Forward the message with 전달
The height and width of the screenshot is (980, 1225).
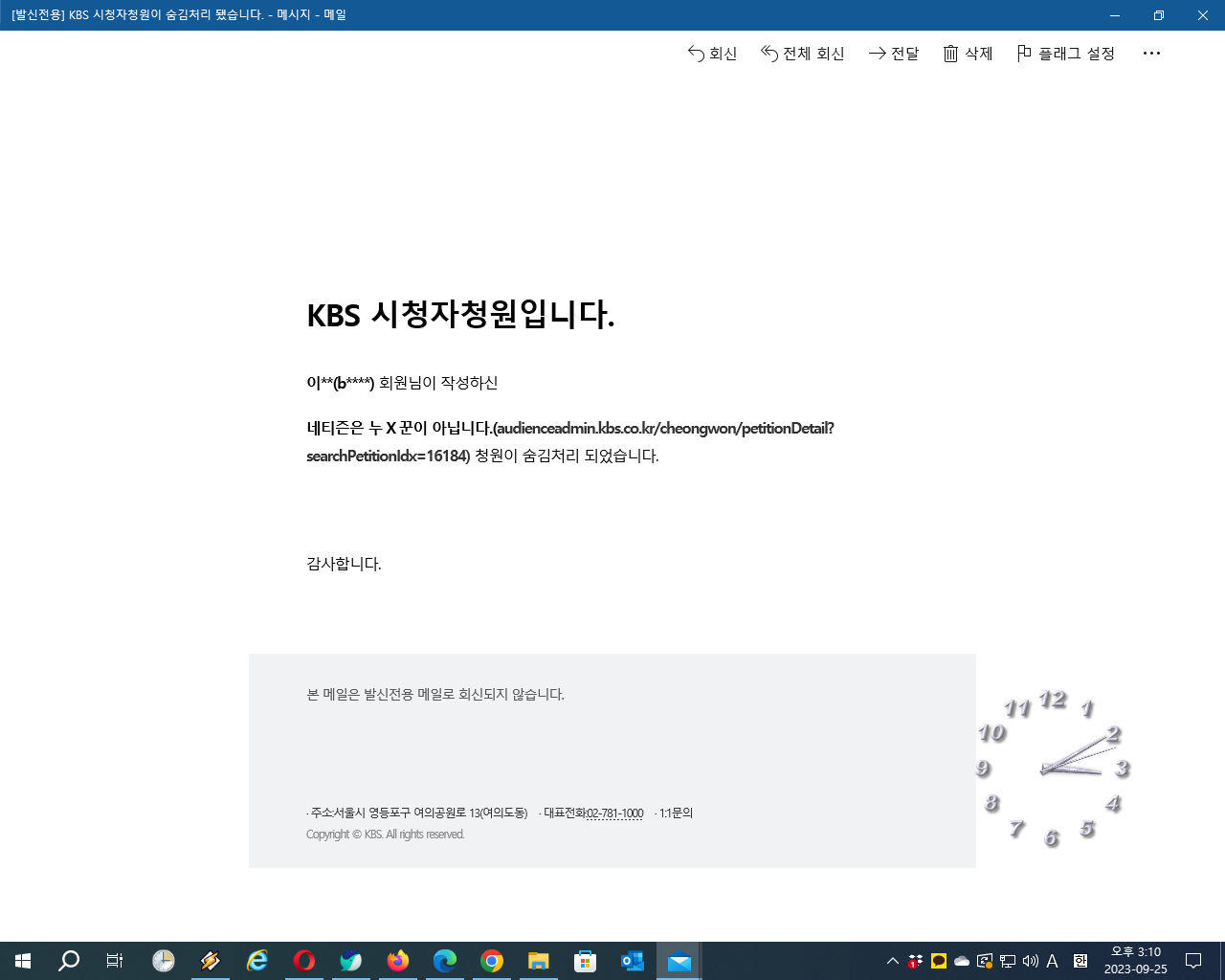click(x=893, y=54)
